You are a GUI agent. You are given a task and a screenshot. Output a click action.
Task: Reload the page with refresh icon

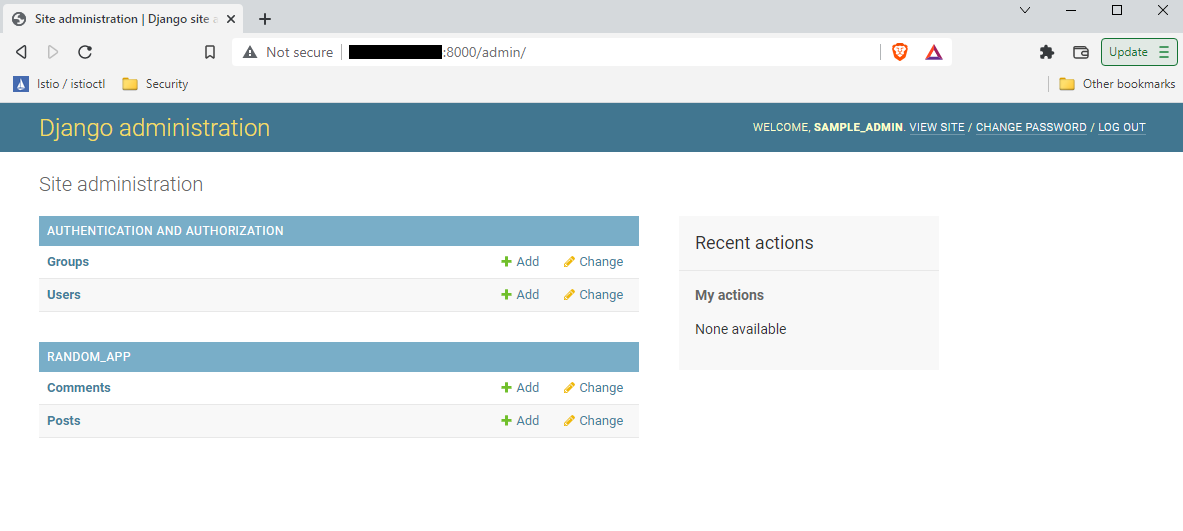[x=85, y=52]
